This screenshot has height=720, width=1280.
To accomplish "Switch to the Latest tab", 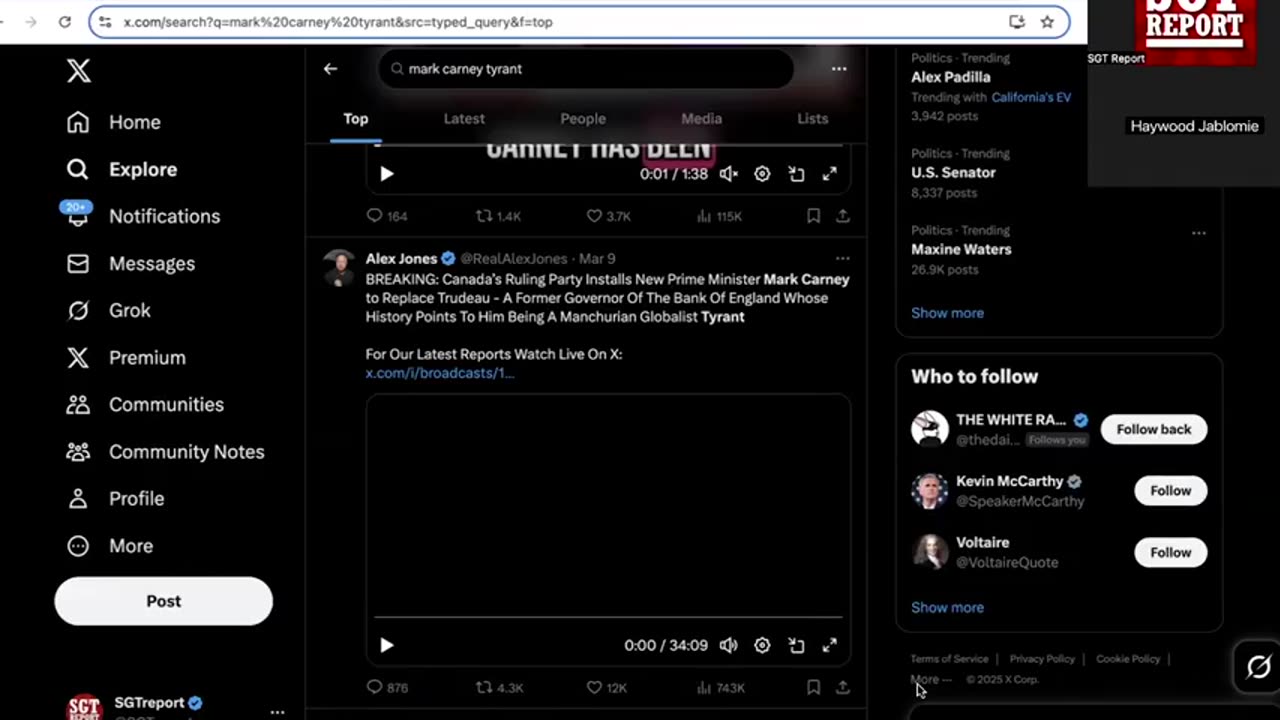I will click(x=464, y=118).
